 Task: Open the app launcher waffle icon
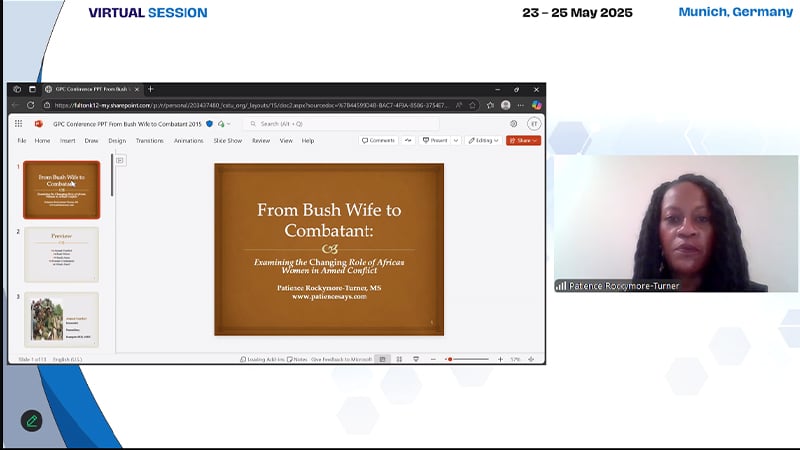[x=18, y=124]
